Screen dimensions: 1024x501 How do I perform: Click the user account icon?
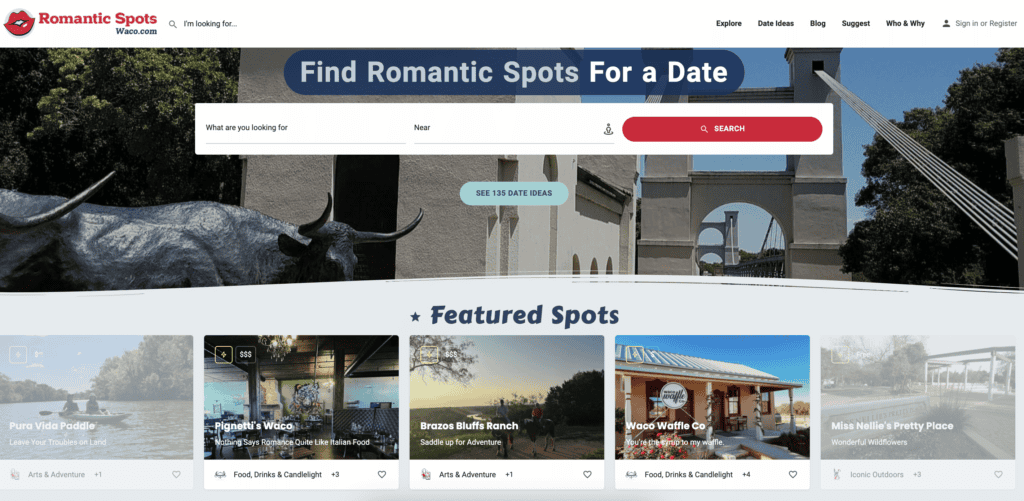click(946, 23)
